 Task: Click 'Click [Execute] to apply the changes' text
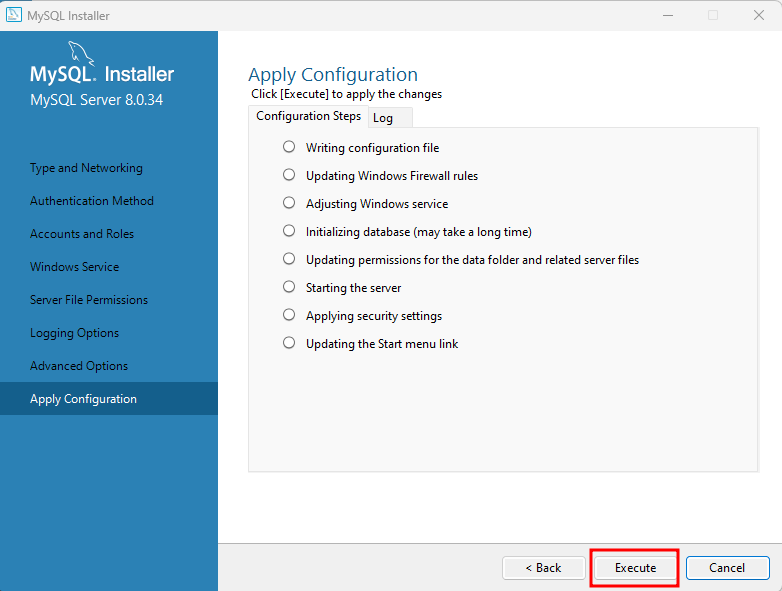(x=347, y=94)
